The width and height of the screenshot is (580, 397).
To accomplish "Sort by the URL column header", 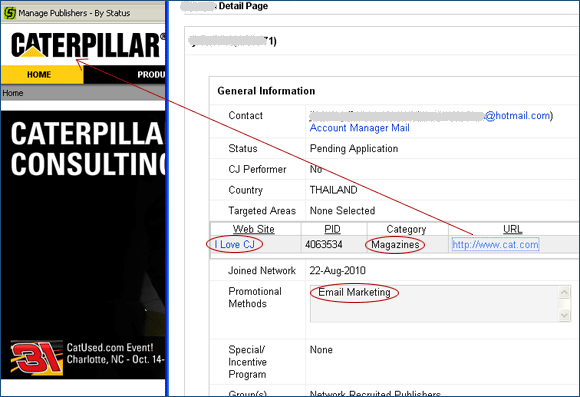I will tap(512, 229).
